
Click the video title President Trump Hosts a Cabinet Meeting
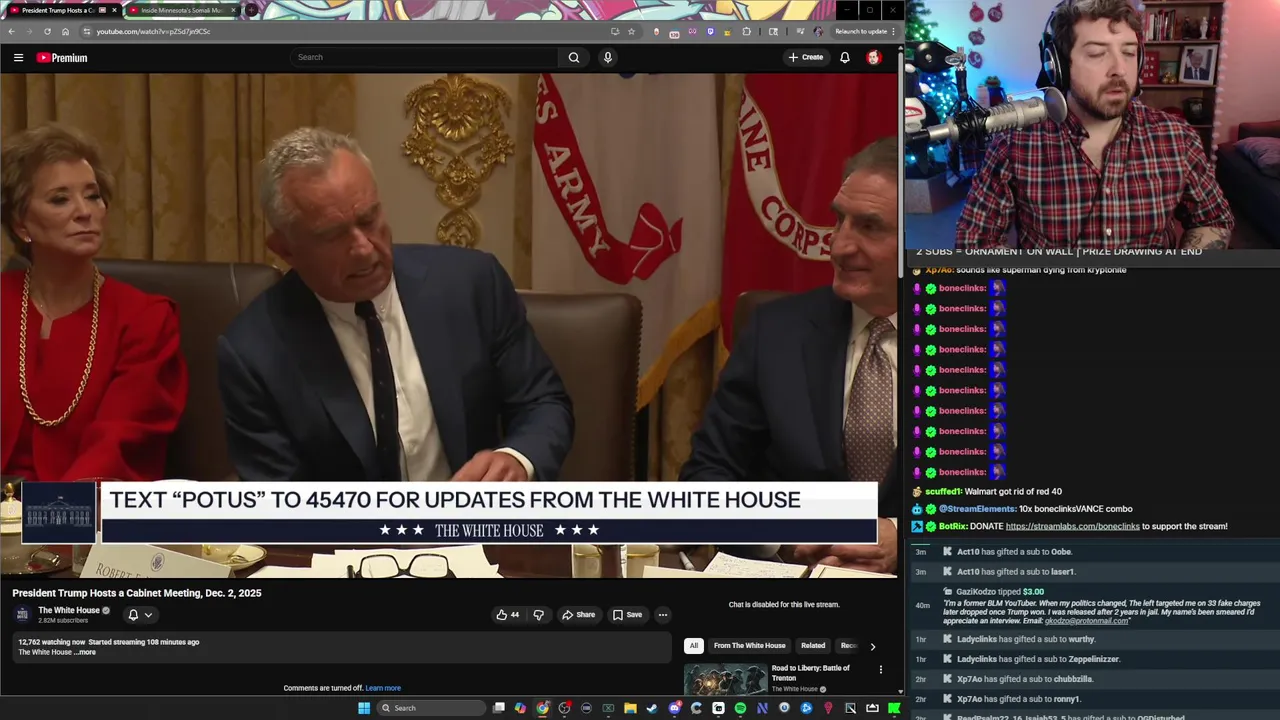tap(137, 593)
